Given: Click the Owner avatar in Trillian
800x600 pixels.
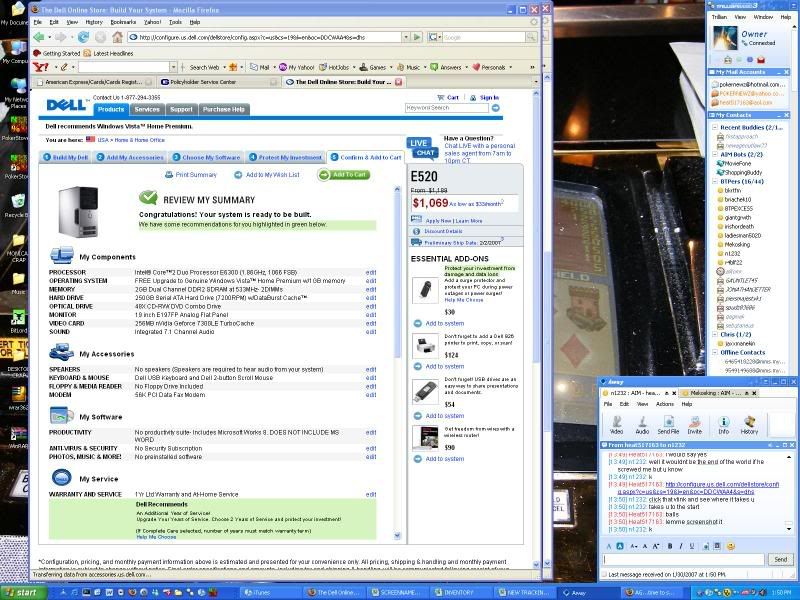Looking at the screenshot, I should click(724, 38).
